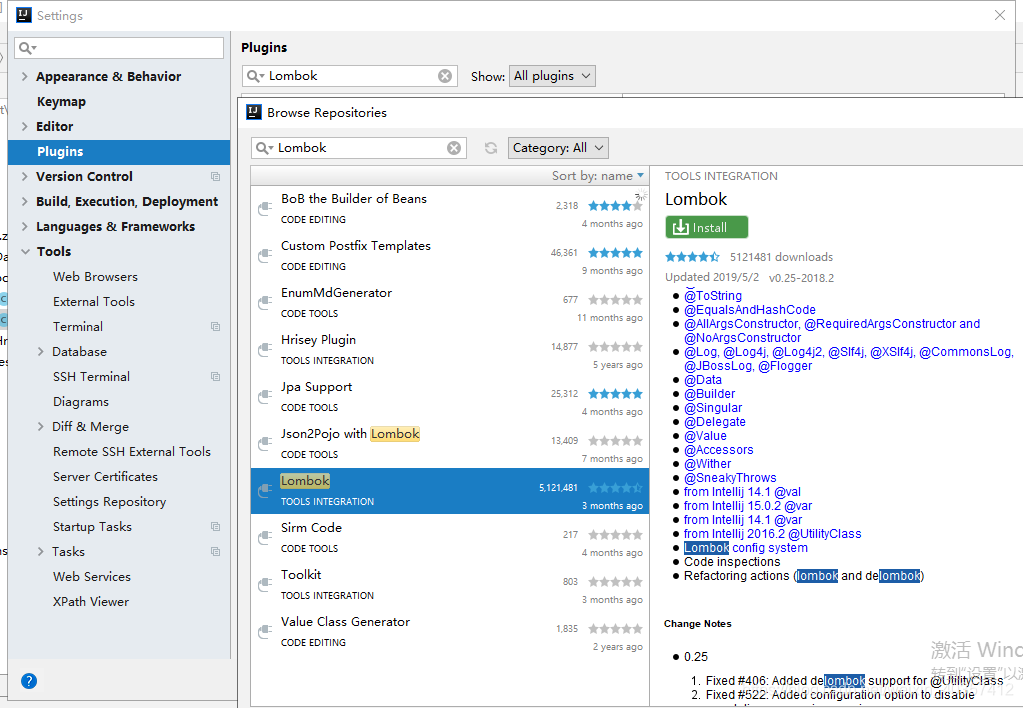The width and height of the screenshot is (1023, 708).
Task: Click the Plugins search field containing Lombok
Action: coord(349,76)
